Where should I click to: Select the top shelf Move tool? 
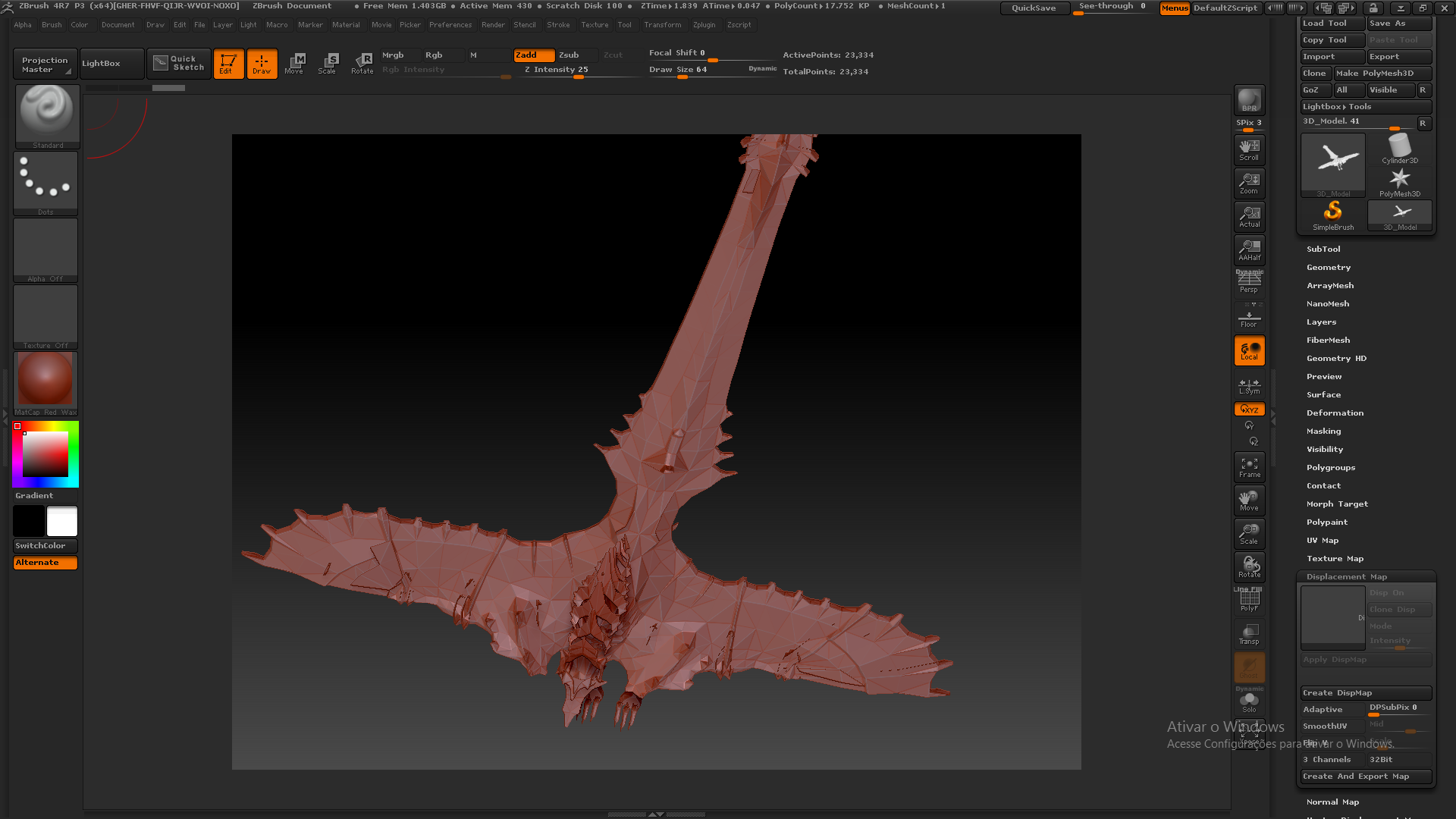click(x=294, y=64)
